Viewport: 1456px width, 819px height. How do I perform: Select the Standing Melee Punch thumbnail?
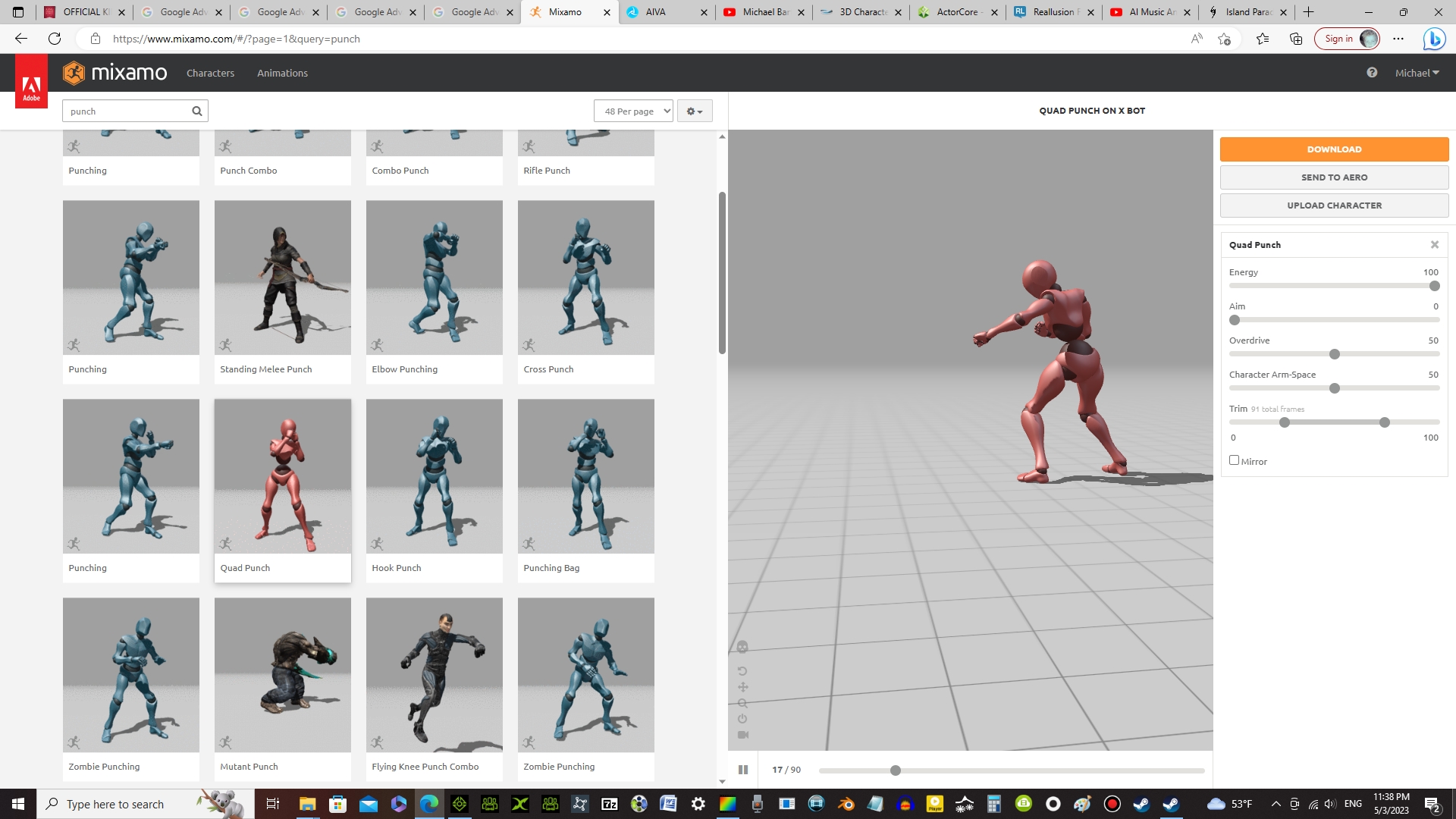[283, 278]
